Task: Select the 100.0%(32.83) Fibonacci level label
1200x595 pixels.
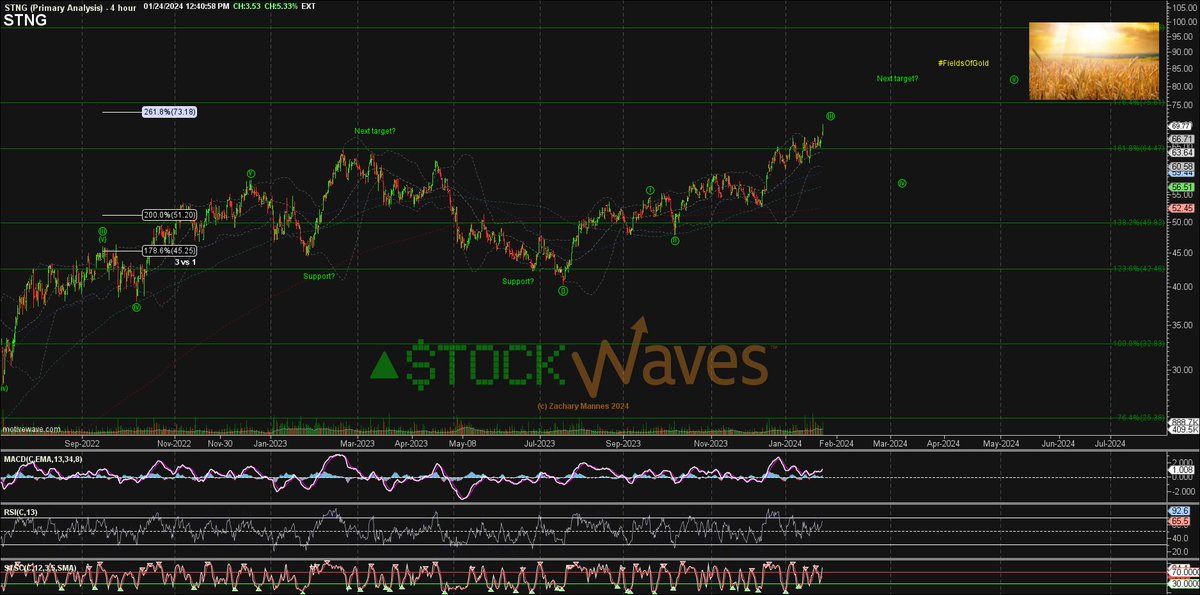Action: pos(1137,343)
